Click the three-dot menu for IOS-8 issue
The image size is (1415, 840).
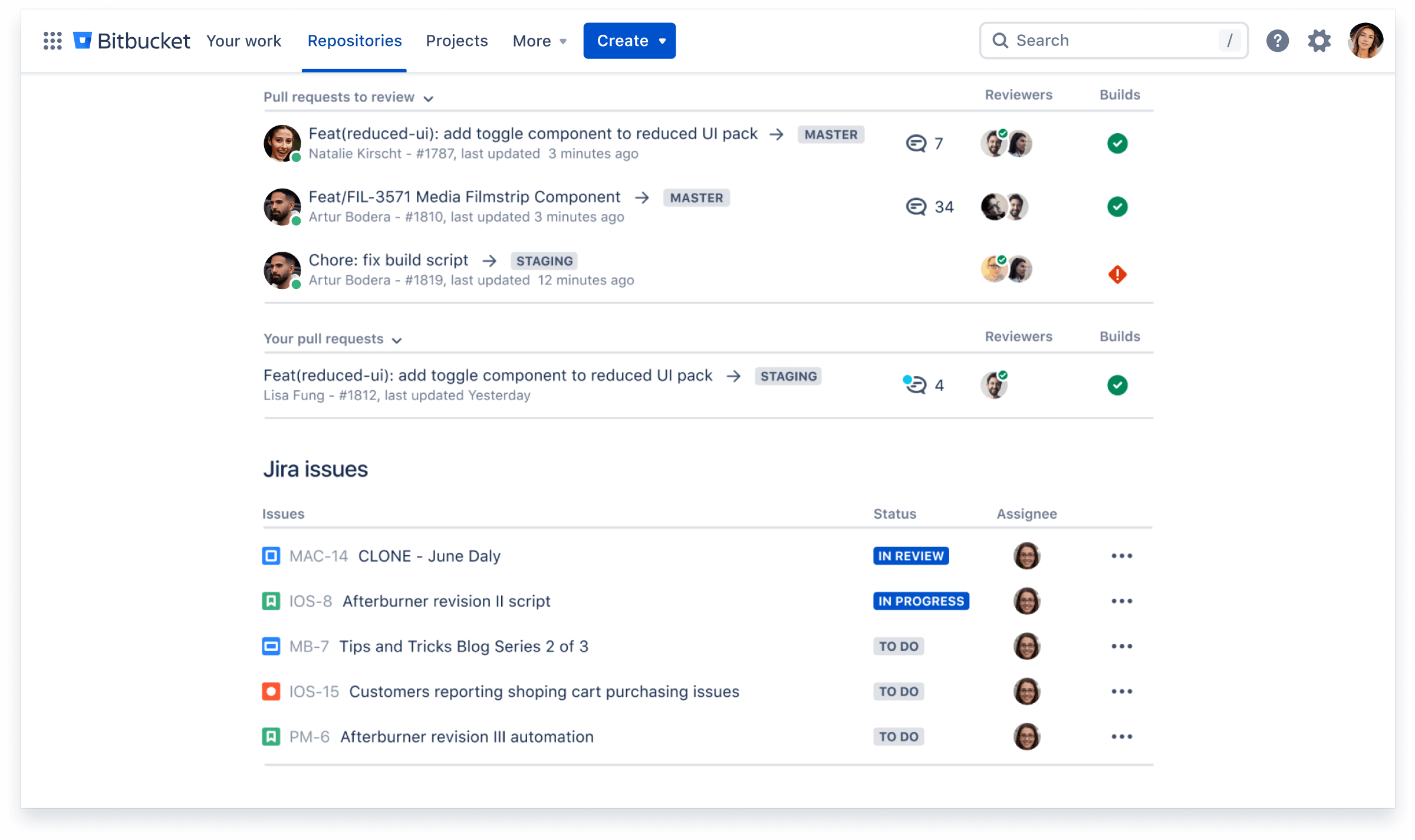(1122, 600)
